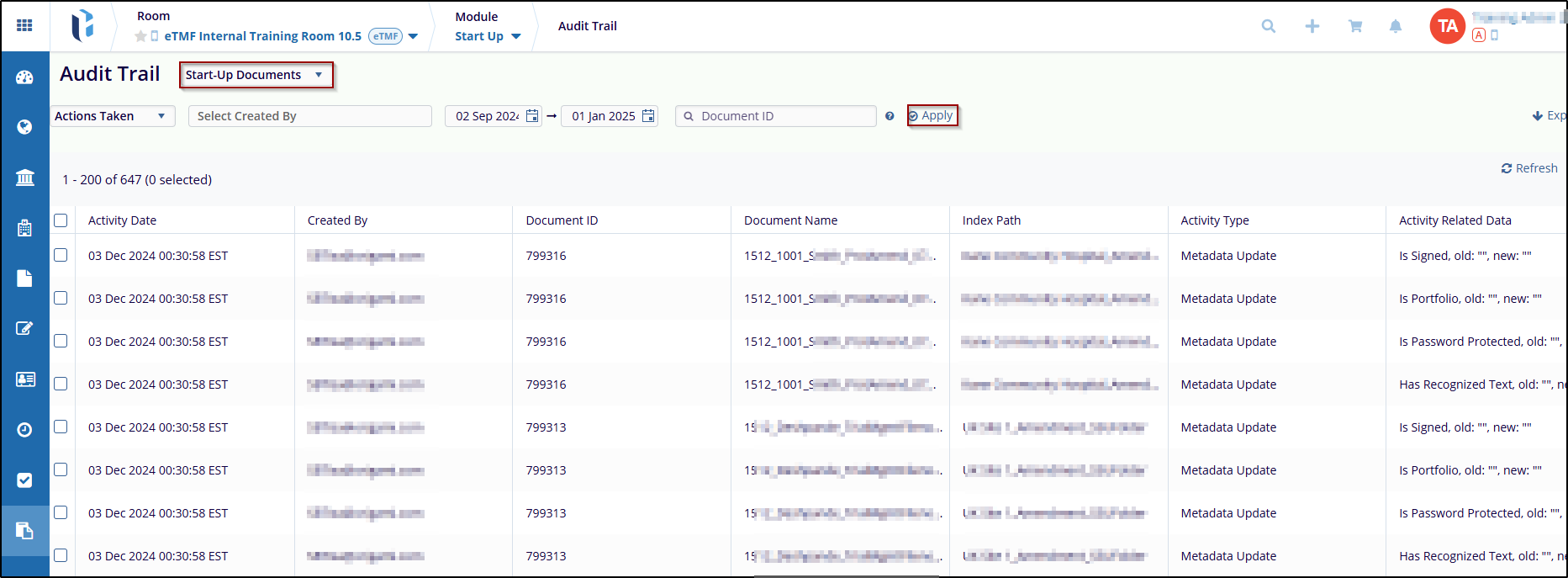
Task: Expand the Actions Taken dropdown
Action: (112, 116)
